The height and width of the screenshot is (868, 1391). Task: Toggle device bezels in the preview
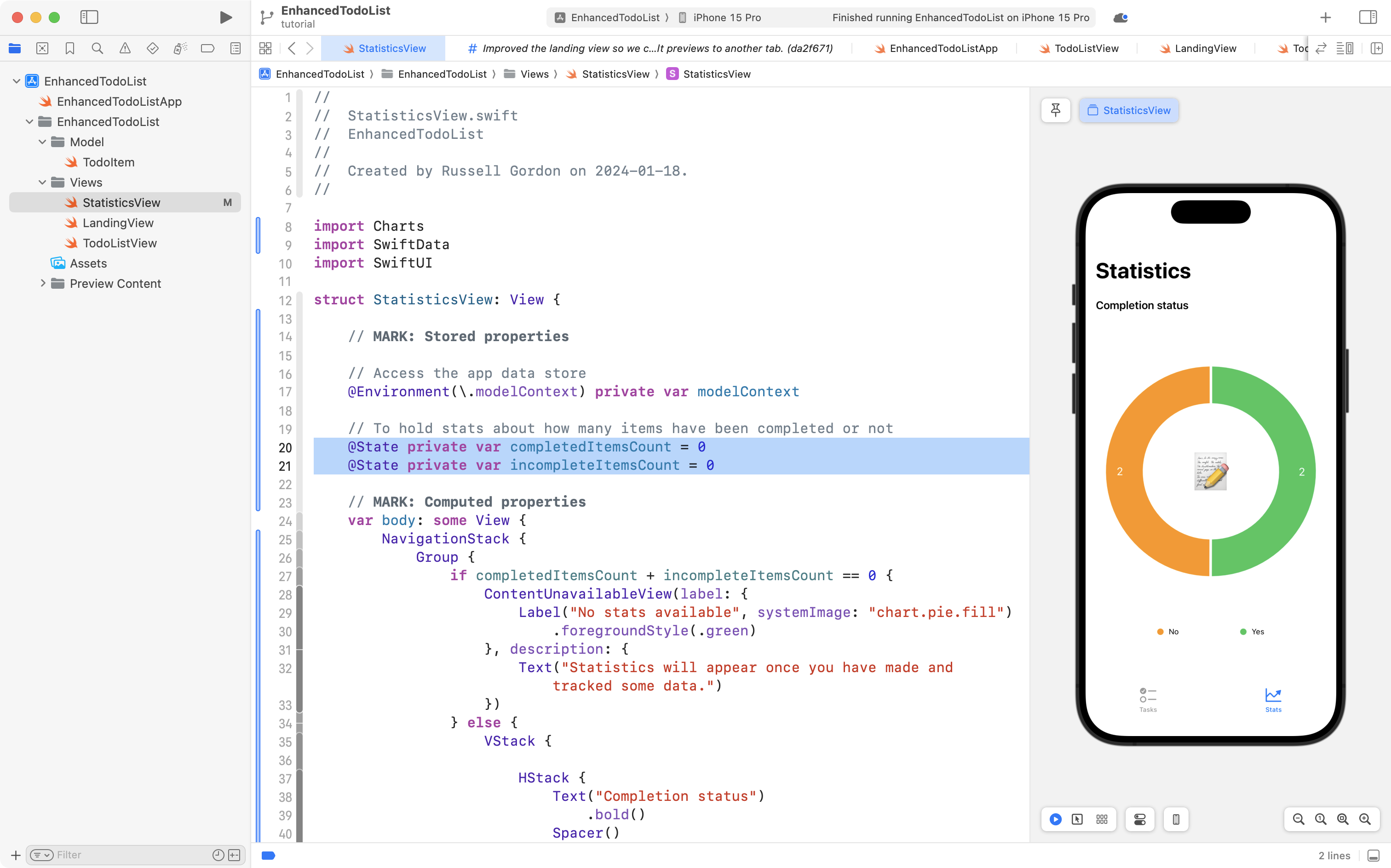(x=1176, y=819)
